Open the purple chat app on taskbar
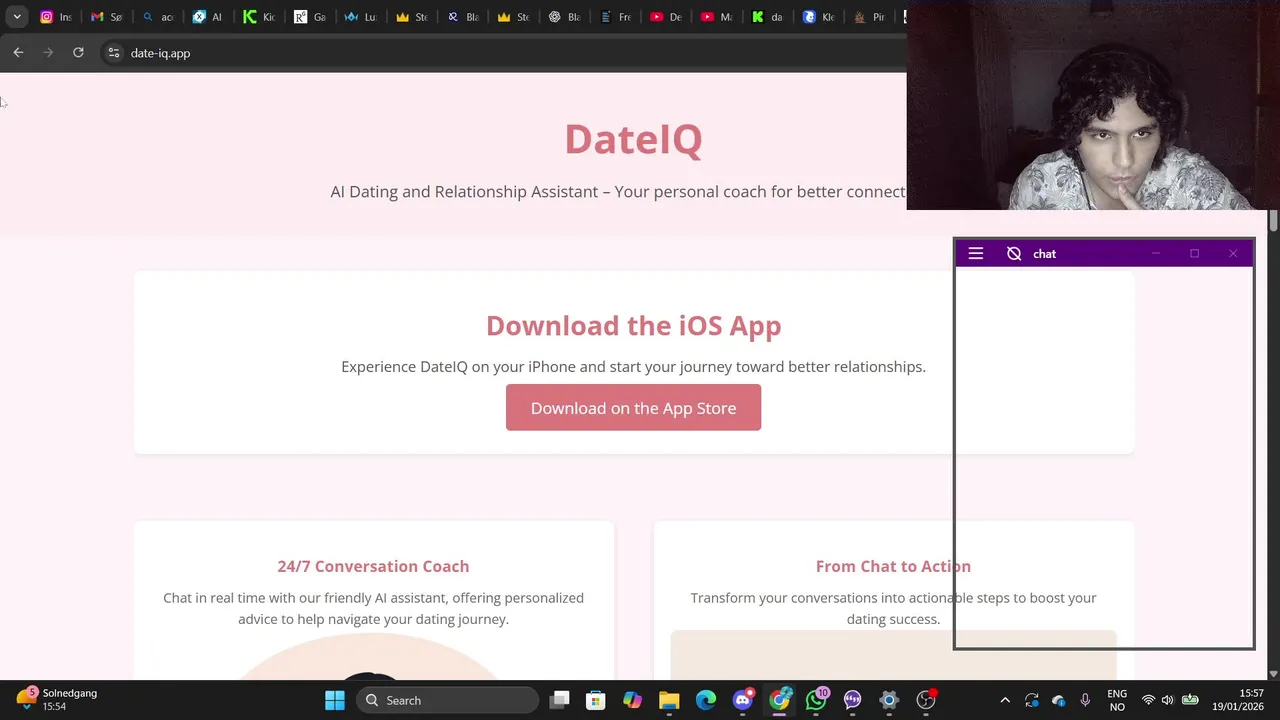1280x720 pixels. tap(852, 700)
